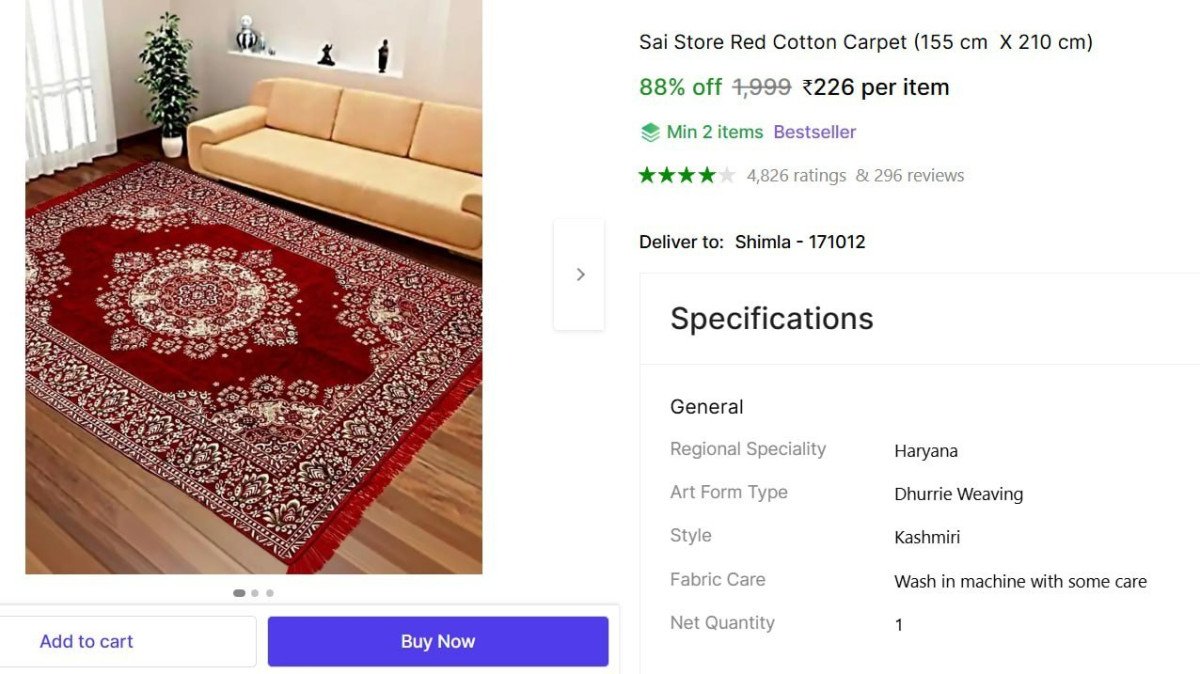Image resolution: width=1200 pixels, height=674 pixels.
Task: Select the first carousel indicator dot
Action: click(x=239, y=593)
